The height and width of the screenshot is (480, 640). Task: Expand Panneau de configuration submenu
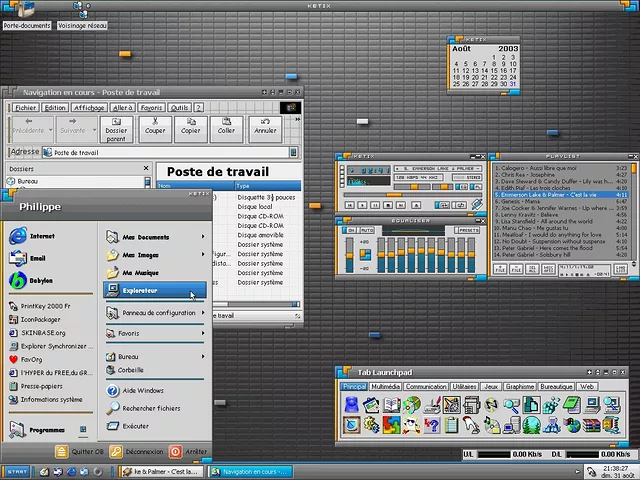[157, 313]
